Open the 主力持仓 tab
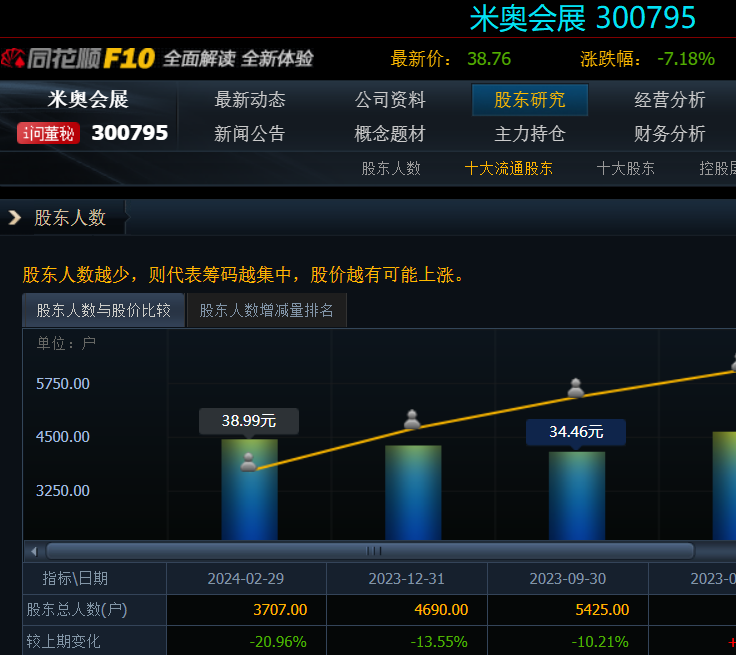Viewport: 736px width, 655px height. 530,134
